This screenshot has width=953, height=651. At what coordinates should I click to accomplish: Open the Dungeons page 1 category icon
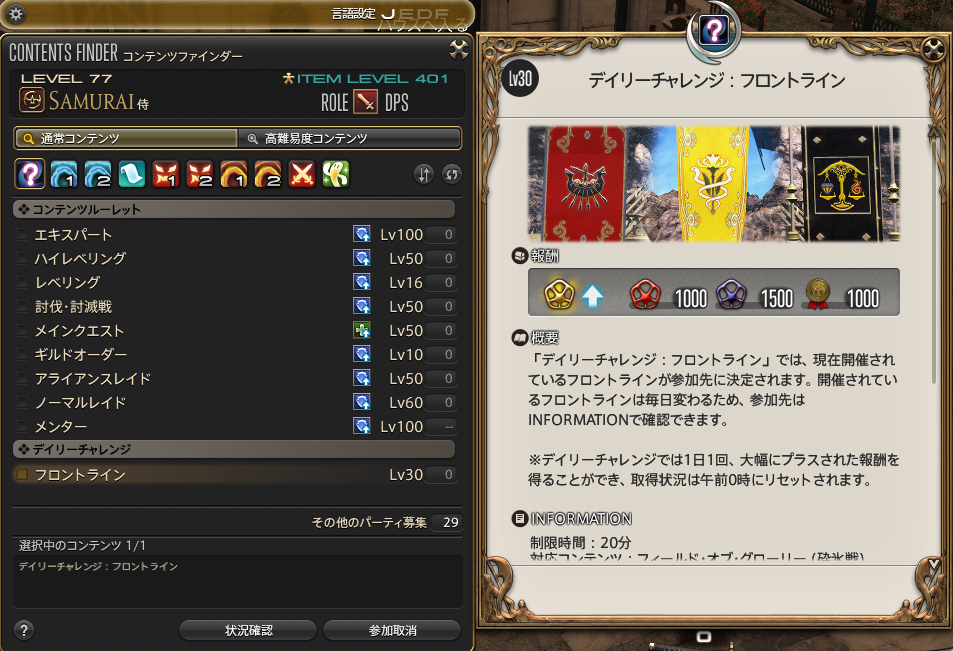tap(64, 174)
